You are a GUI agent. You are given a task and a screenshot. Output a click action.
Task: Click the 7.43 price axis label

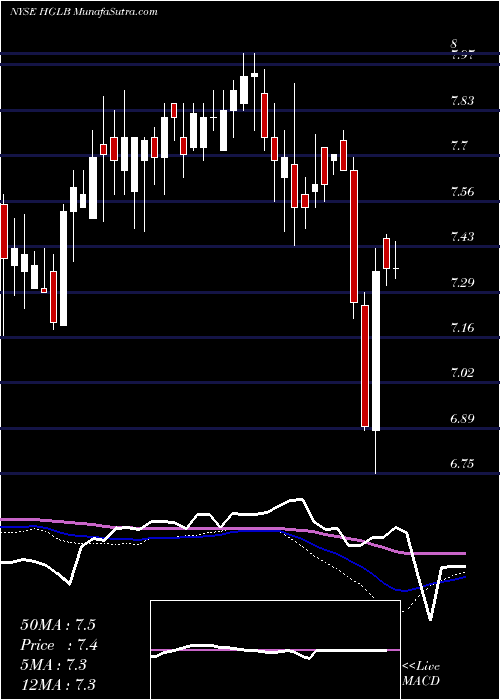[462, 237]
